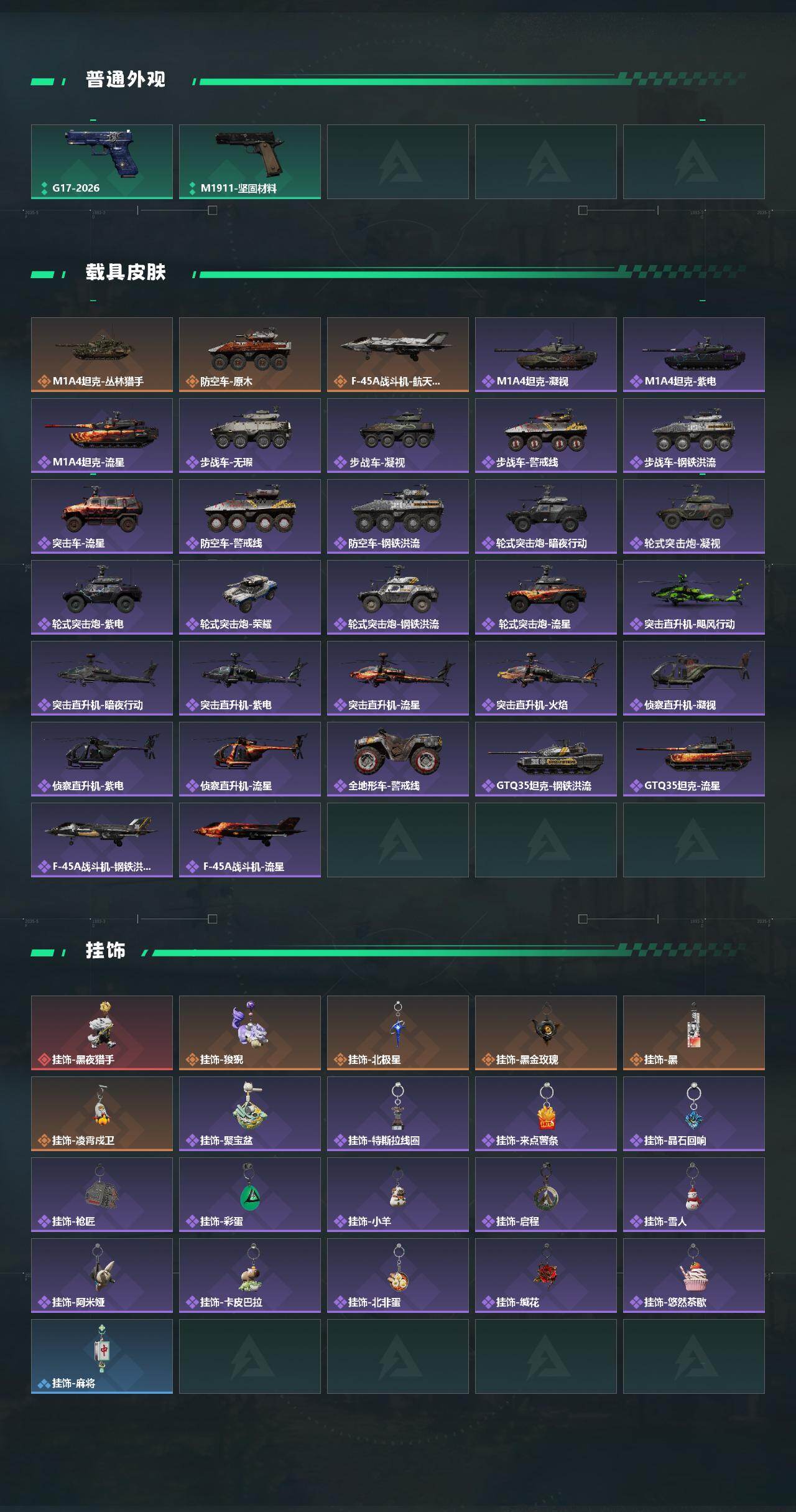Screen dimensions: 796x1512
Task: Select the 防空车-原木 vehicle skin
Action: (x=250, y=355)
